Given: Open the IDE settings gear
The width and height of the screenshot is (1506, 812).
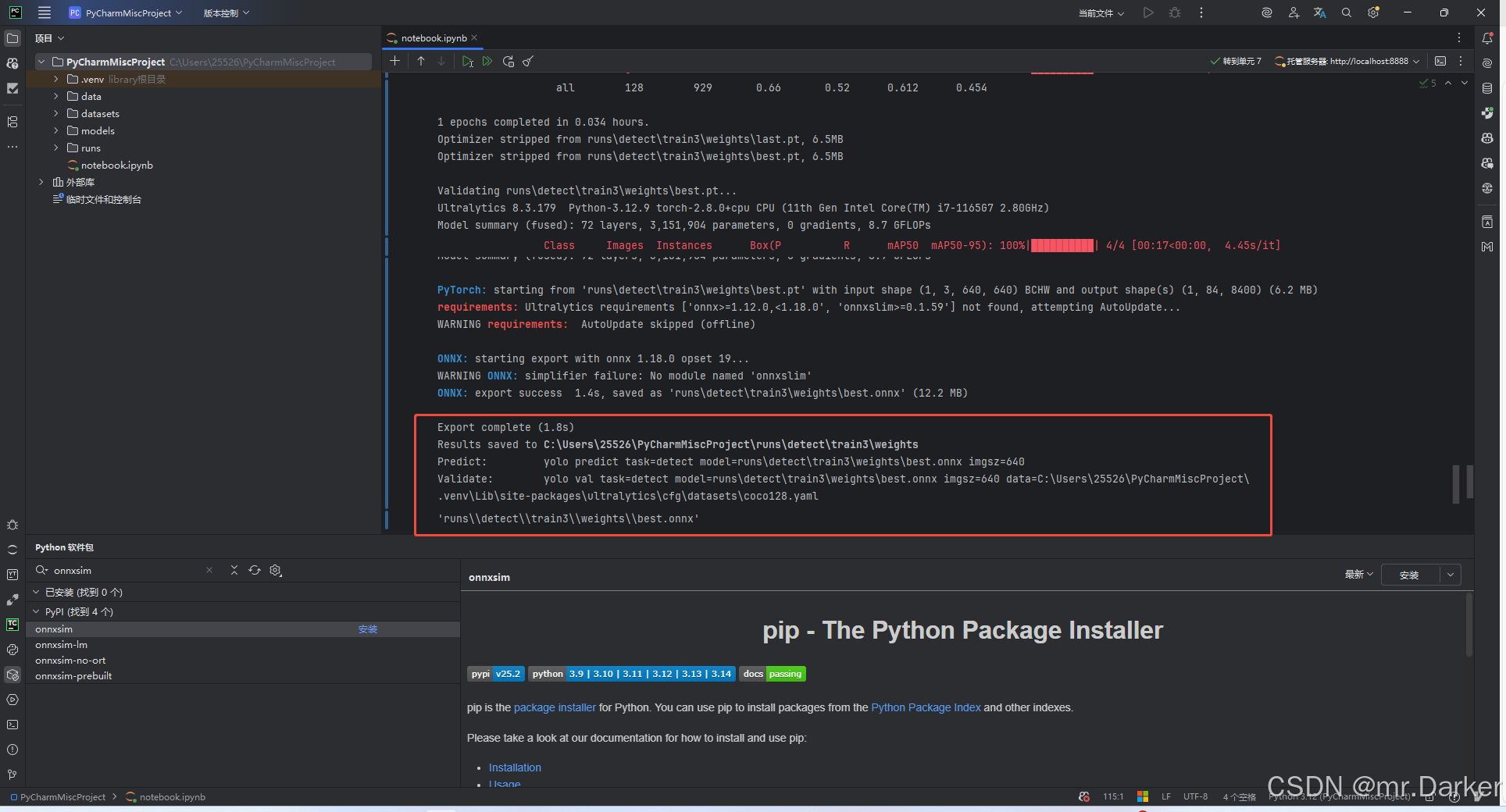Looking at the screenshot, I should (x=1373, y=12).
